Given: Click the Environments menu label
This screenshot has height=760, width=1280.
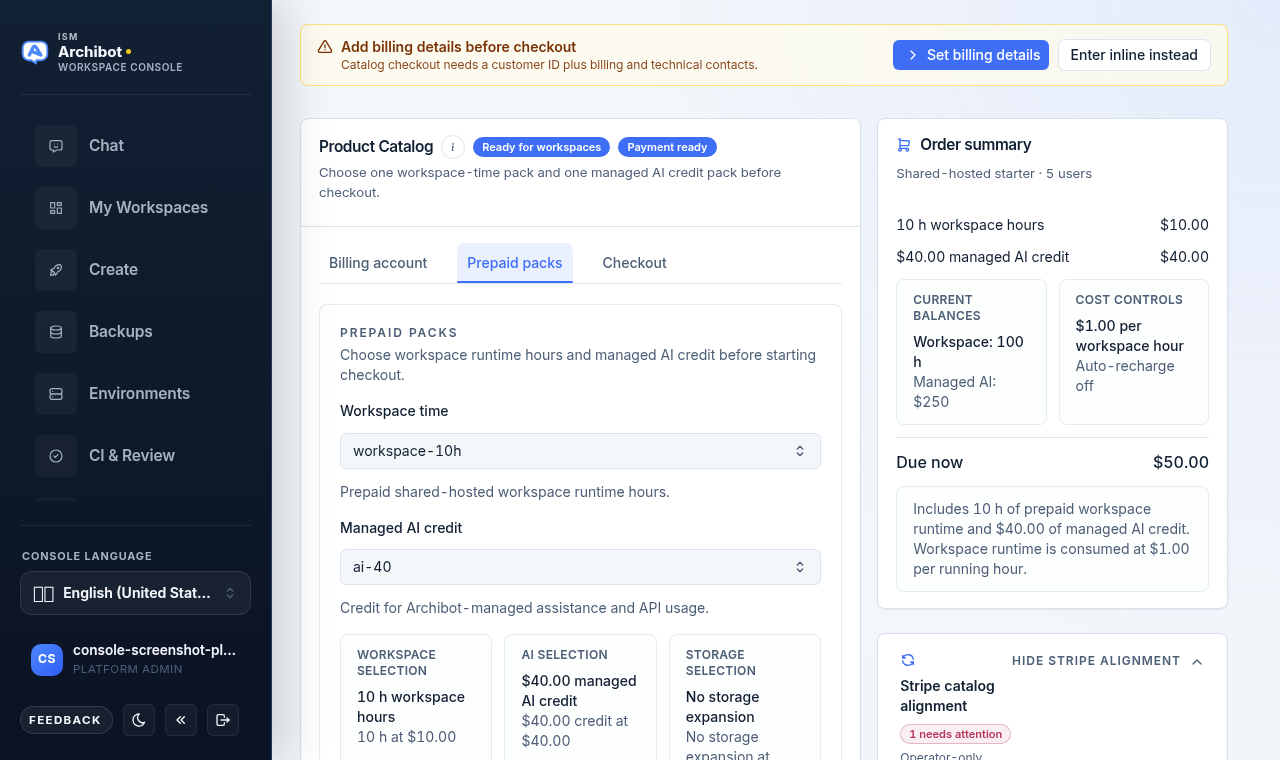Looking at the screenshot, I should [139, 393].
